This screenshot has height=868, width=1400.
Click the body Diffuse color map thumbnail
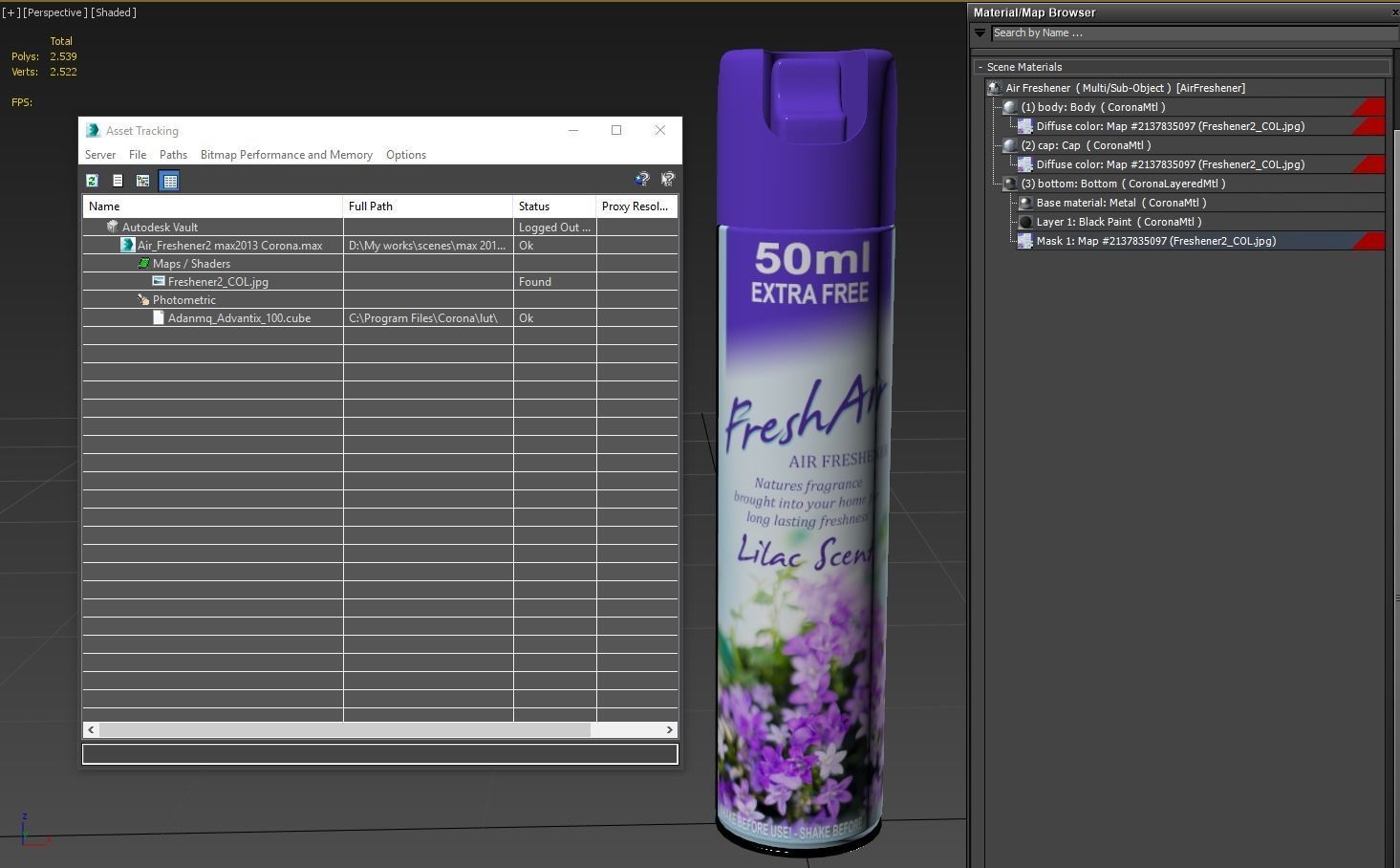point(1025,126)
